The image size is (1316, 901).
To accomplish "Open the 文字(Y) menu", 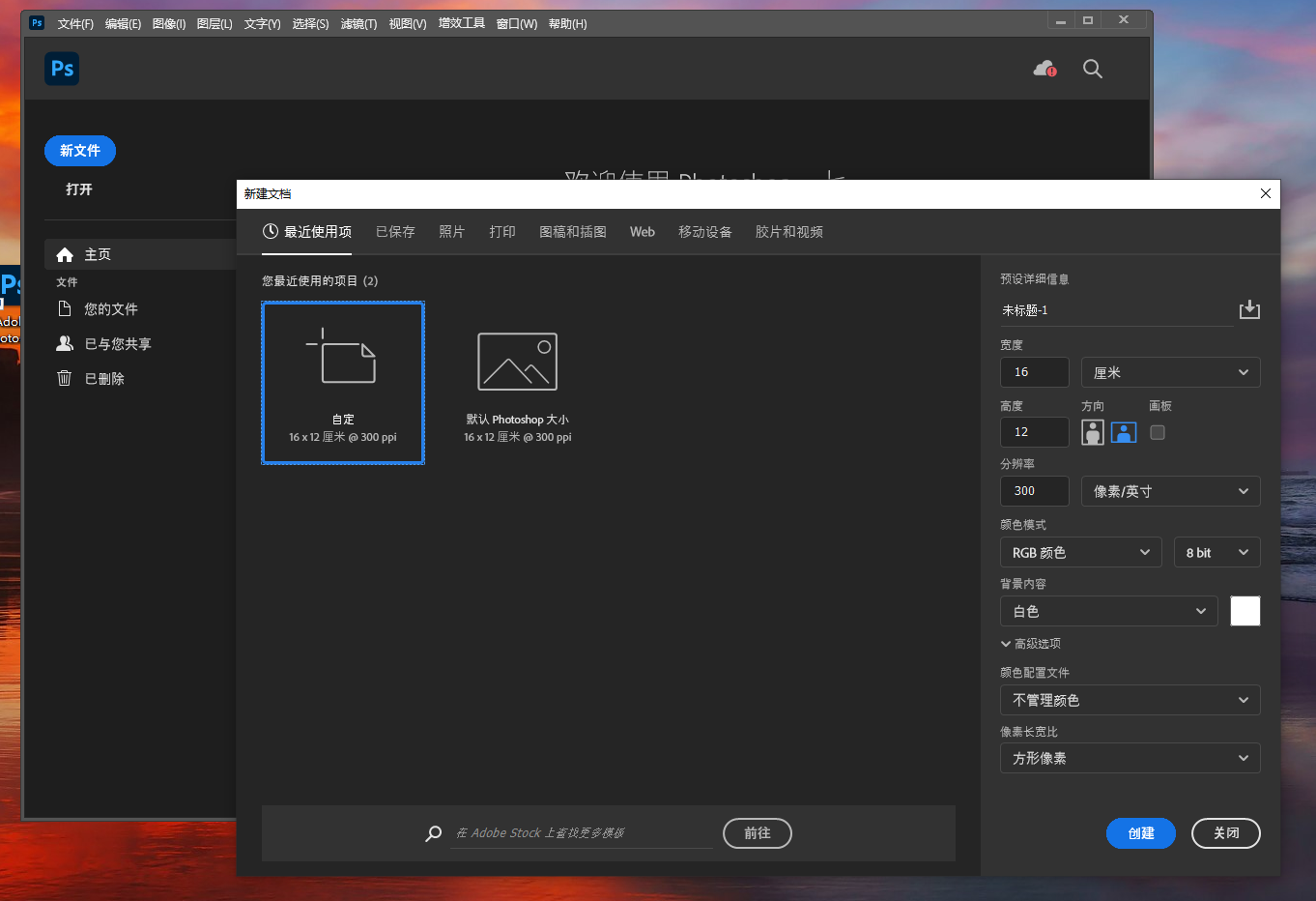I will point(262,23).
